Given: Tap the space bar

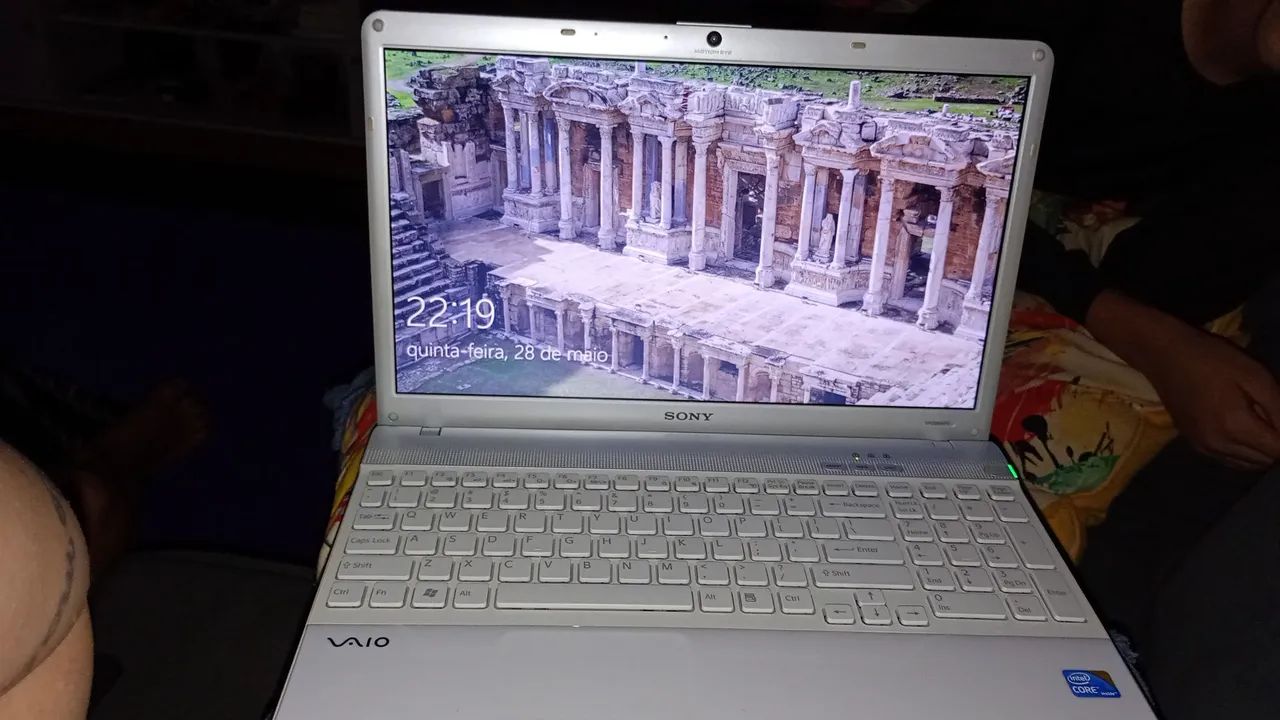Looking at the screenshot, I should pos(594,598).
